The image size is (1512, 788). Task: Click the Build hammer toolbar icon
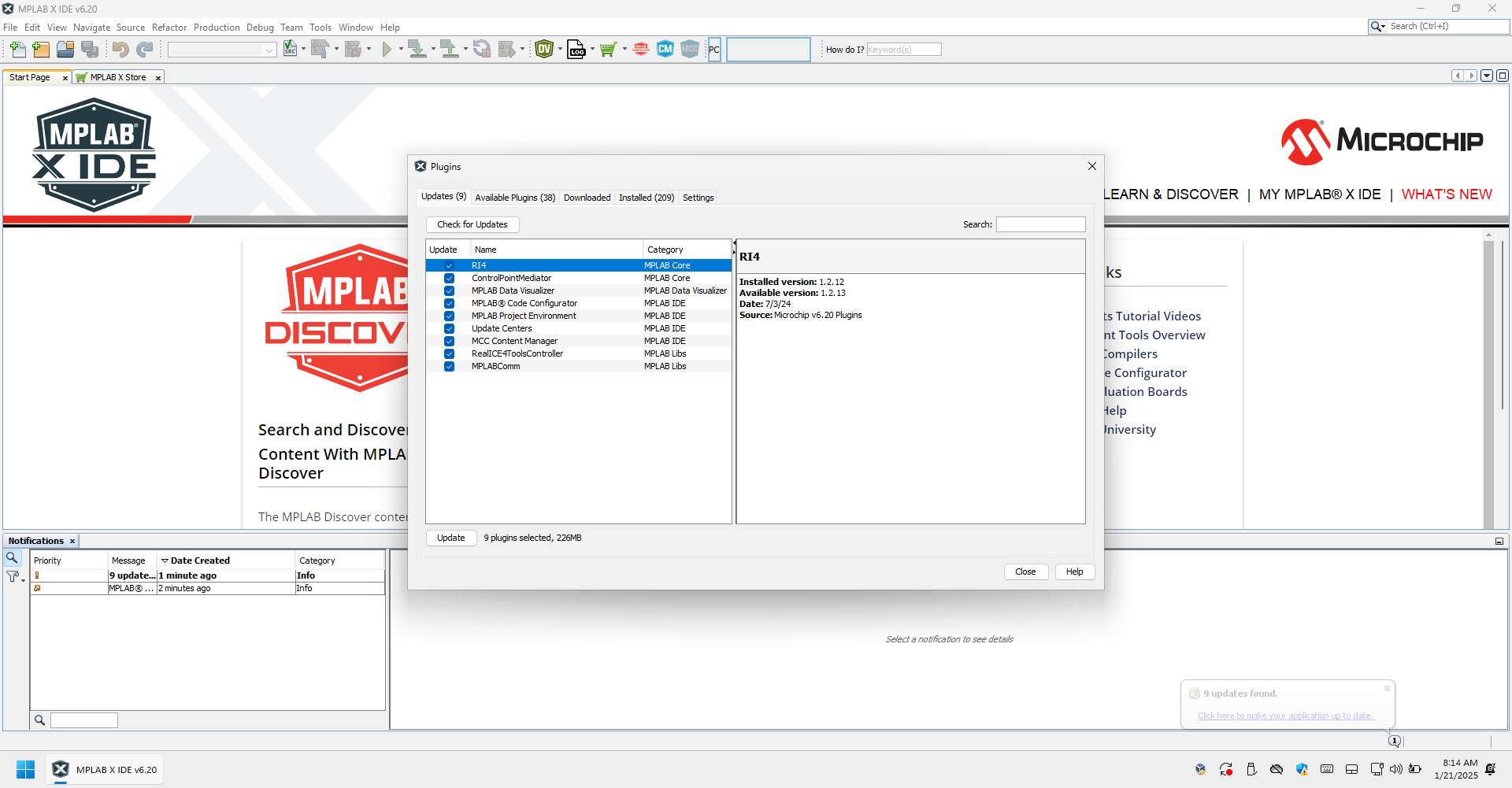click(x=320, y=50)
